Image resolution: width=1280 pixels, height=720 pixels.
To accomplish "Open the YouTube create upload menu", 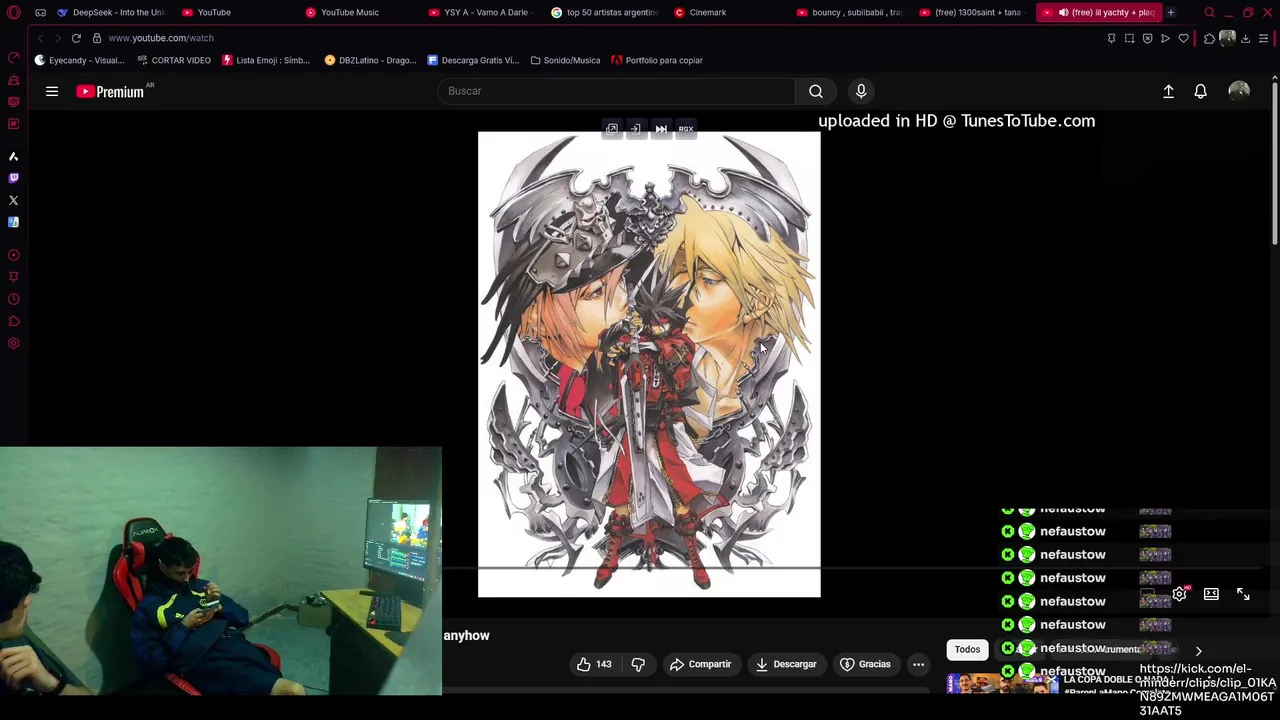I will pos(1168,91).
